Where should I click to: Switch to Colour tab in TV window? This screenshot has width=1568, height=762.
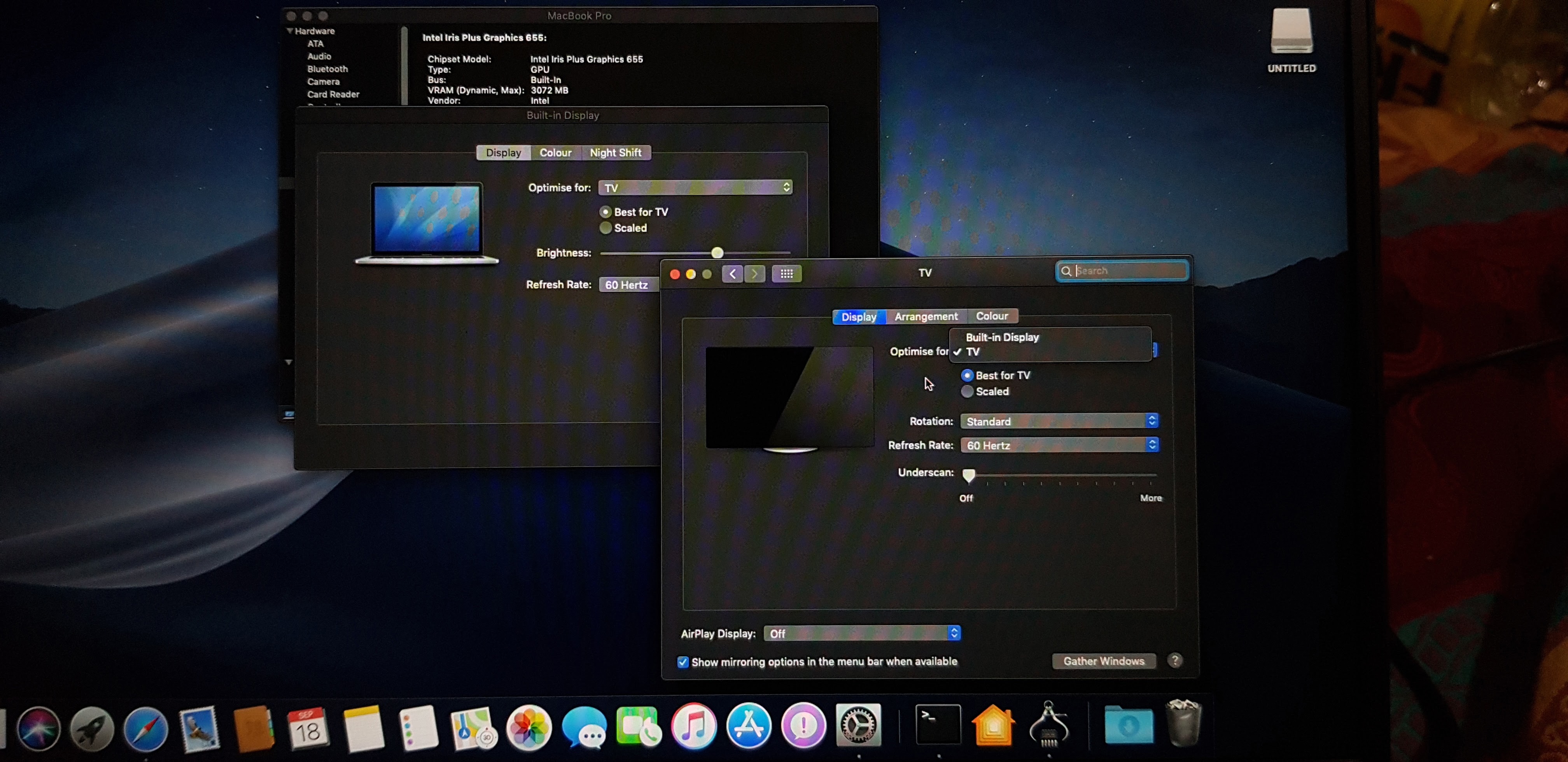click(x=992, y=316)
